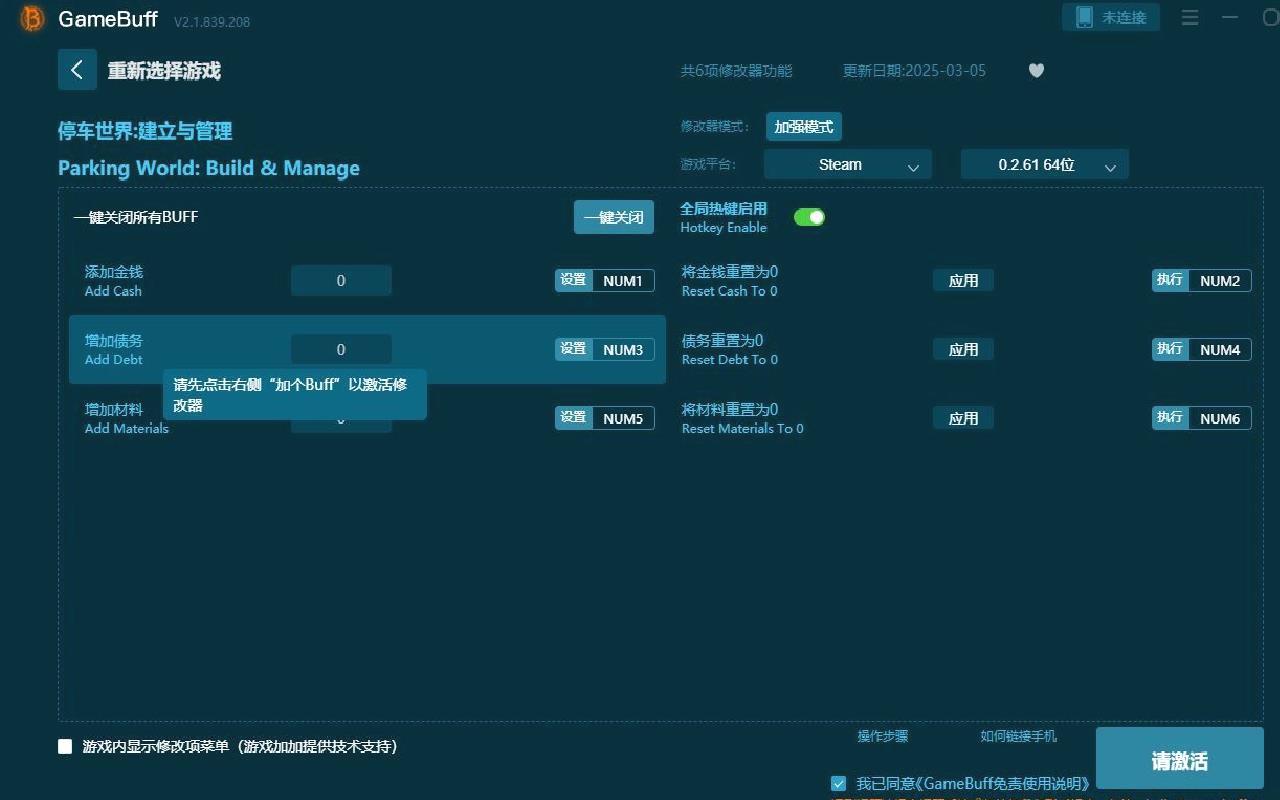Click 设置 for Add Debt hotkey
This screenshot has height=800, width=1280.
(x=573, y=349)
